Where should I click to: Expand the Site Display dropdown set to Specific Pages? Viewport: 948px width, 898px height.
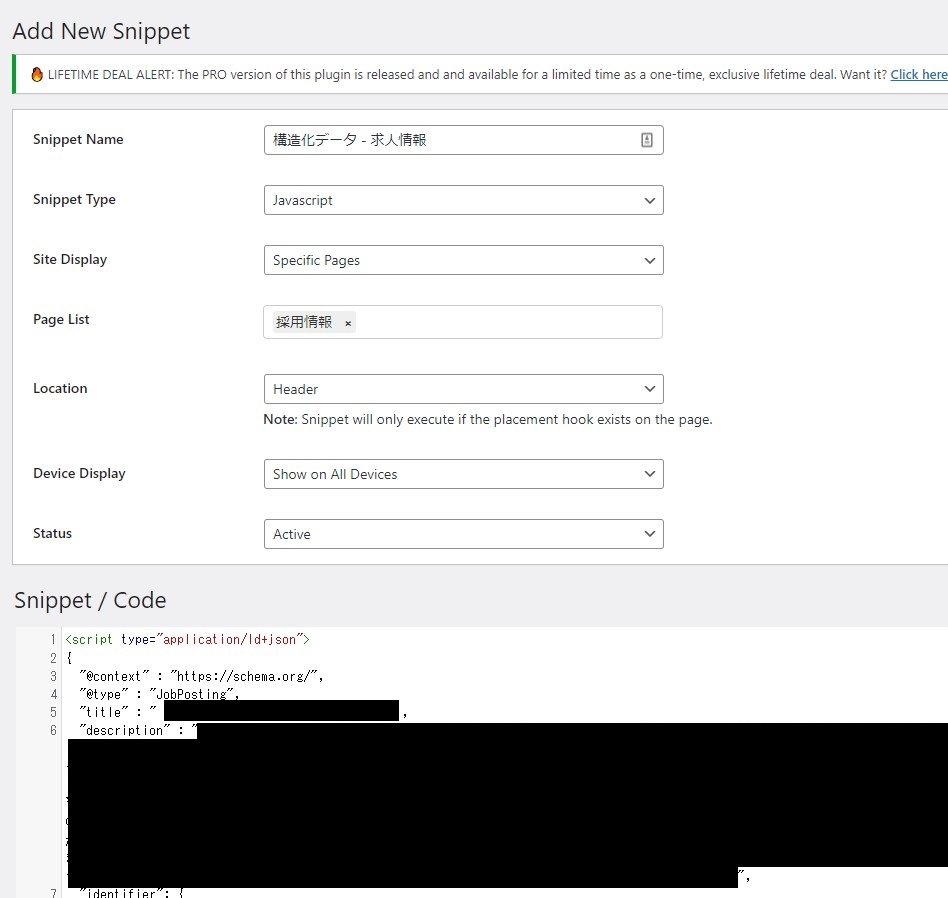(463, 260)
